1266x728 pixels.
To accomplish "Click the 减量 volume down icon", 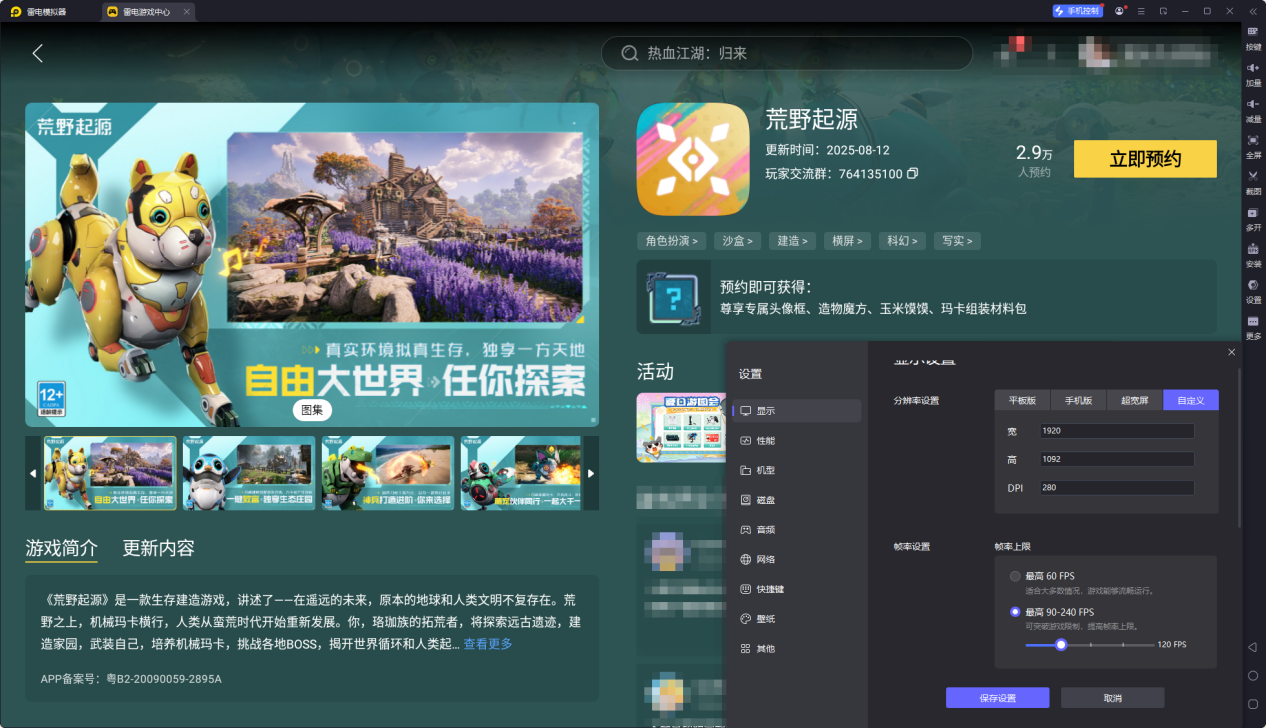I will pos(1253,110).
